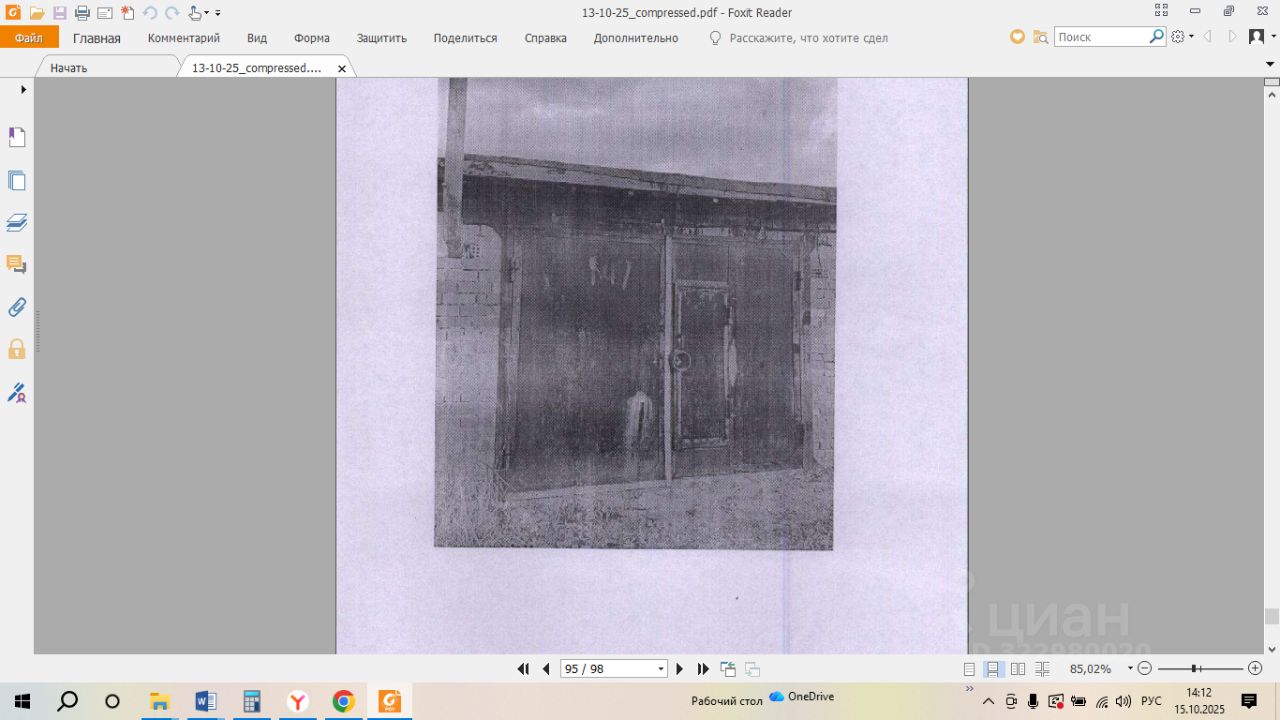
Task: Open the Windows Start menu
Action: tap(22, 701)
